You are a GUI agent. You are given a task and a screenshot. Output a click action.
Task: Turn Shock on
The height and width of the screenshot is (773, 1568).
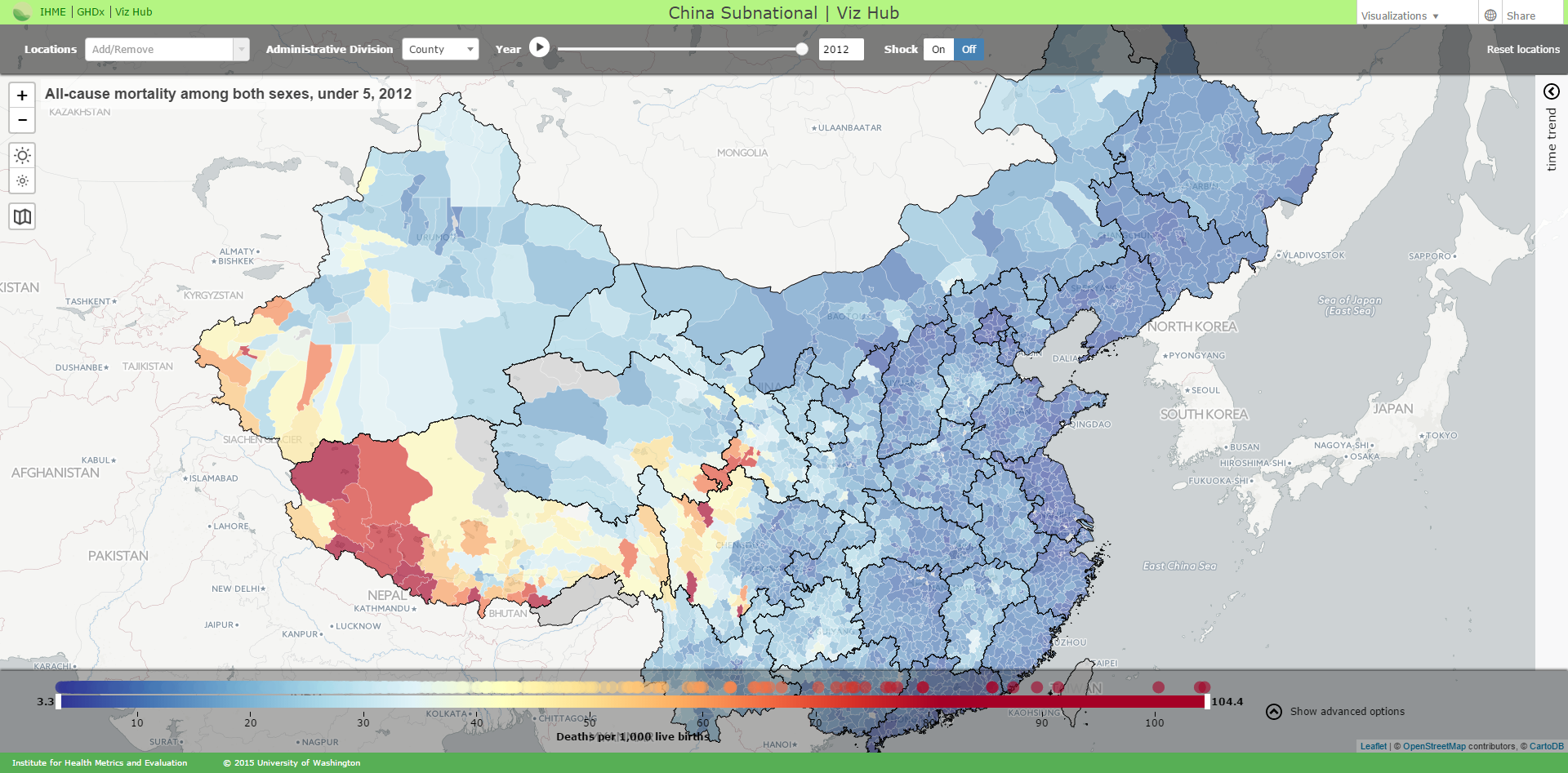(x=938, y=49)
